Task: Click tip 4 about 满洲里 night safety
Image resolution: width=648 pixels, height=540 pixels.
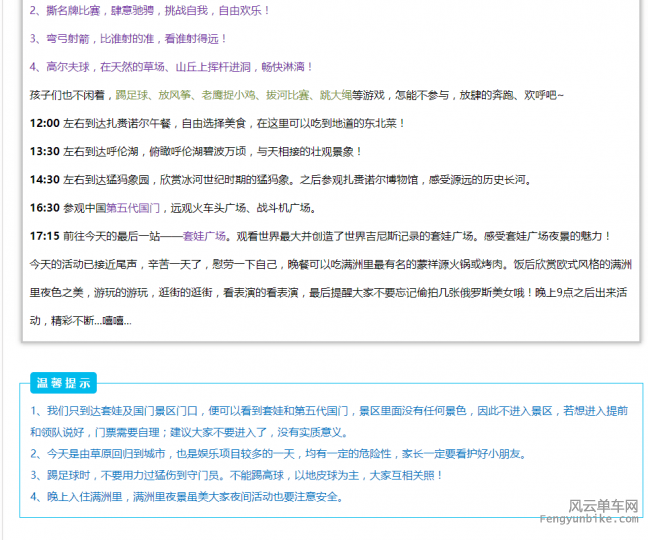Action: pyautogui.click(x=187, y=496)
